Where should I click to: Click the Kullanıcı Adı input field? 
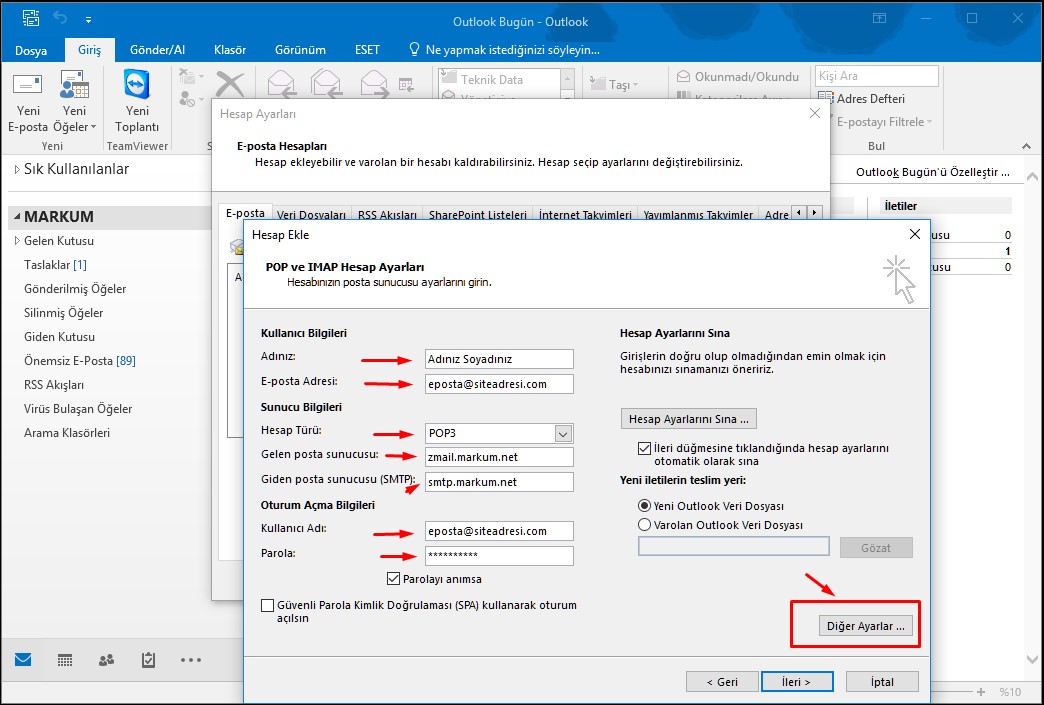(x=499, y=531)
